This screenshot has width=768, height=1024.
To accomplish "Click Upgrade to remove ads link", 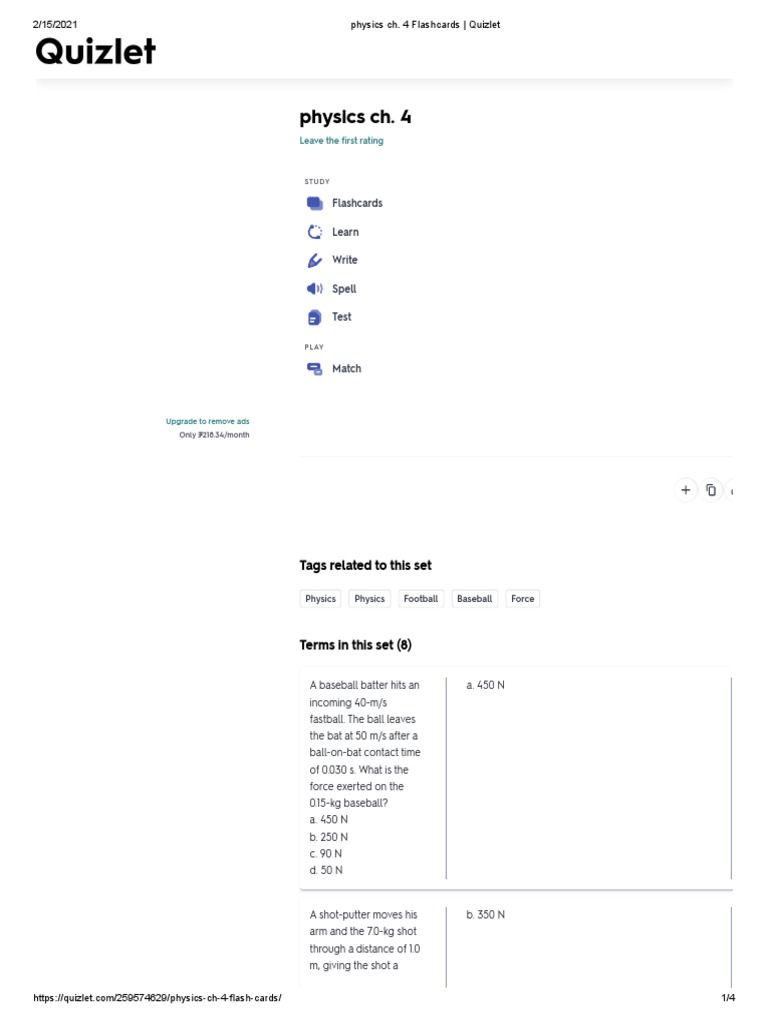I will (x=207, y=422).
